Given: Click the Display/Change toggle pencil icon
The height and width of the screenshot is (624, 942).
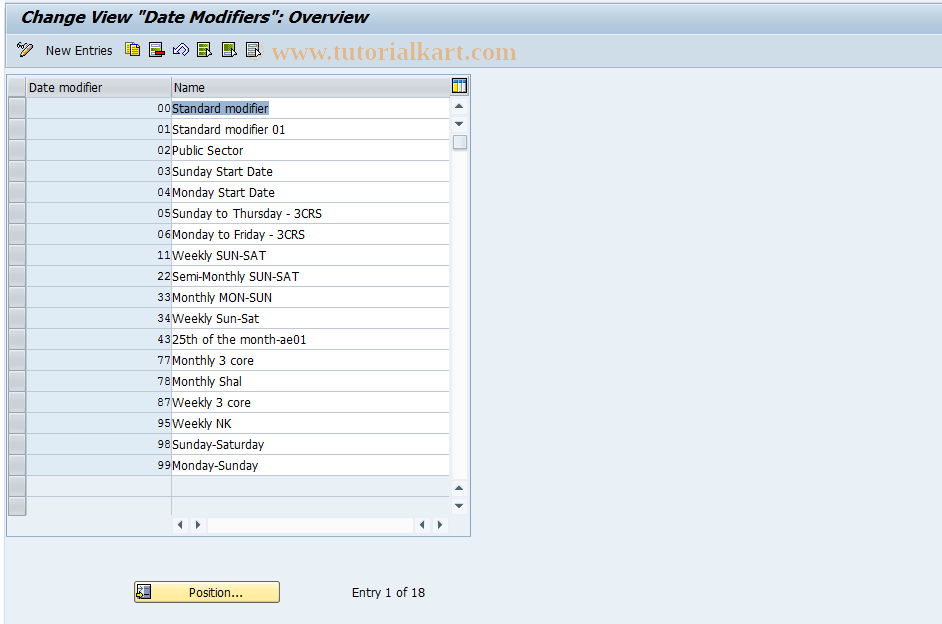Looking at the screenshot, I should pyautogui.click(x=25, y=50).
